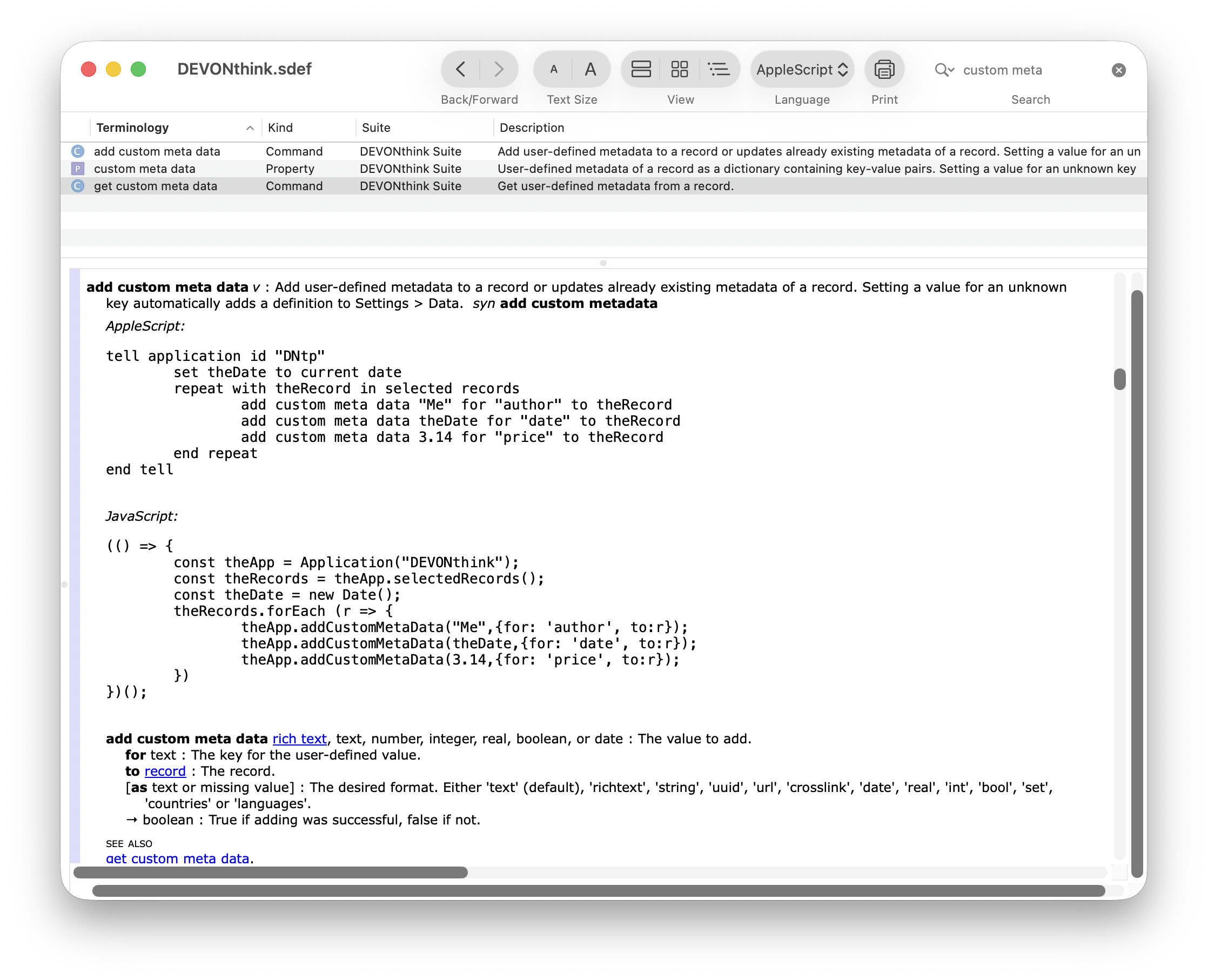Open the search magnifier options menu
The height and width of the screenshot is (980, 1208).
pos(943,70)
